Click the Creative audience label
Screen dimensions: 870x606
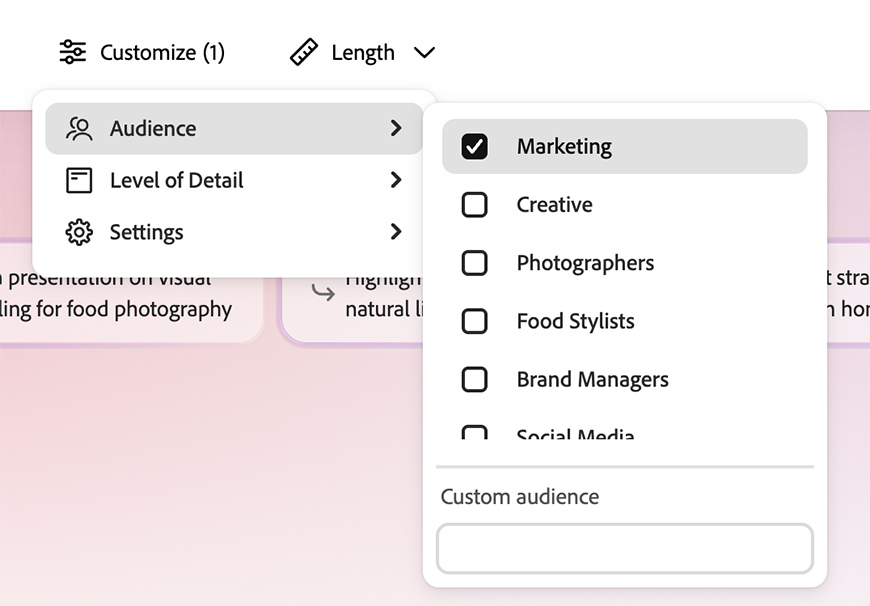554,205
